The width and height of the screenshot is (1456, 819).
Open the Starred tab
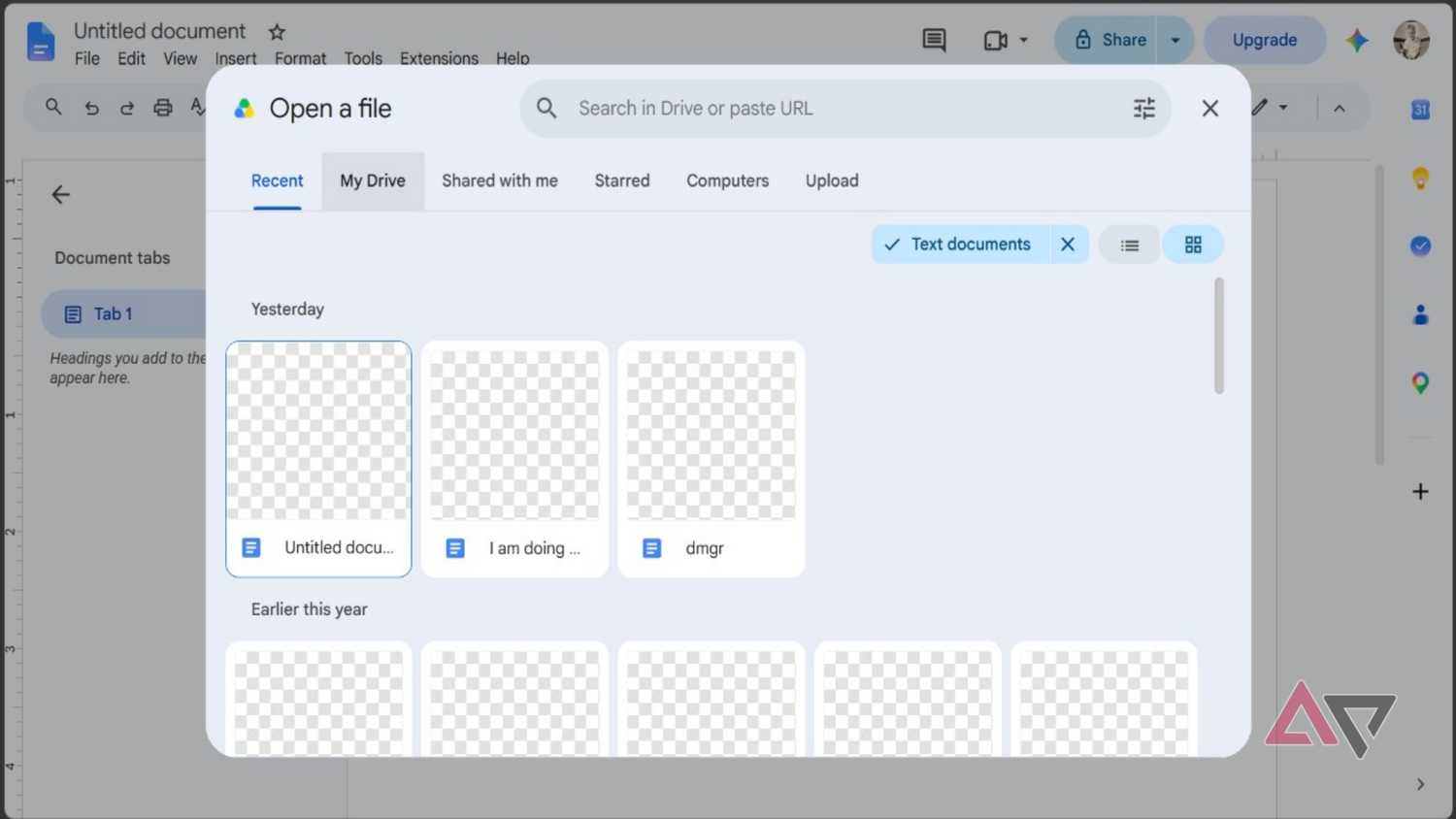pyautogui.click(x=622, y=181)
